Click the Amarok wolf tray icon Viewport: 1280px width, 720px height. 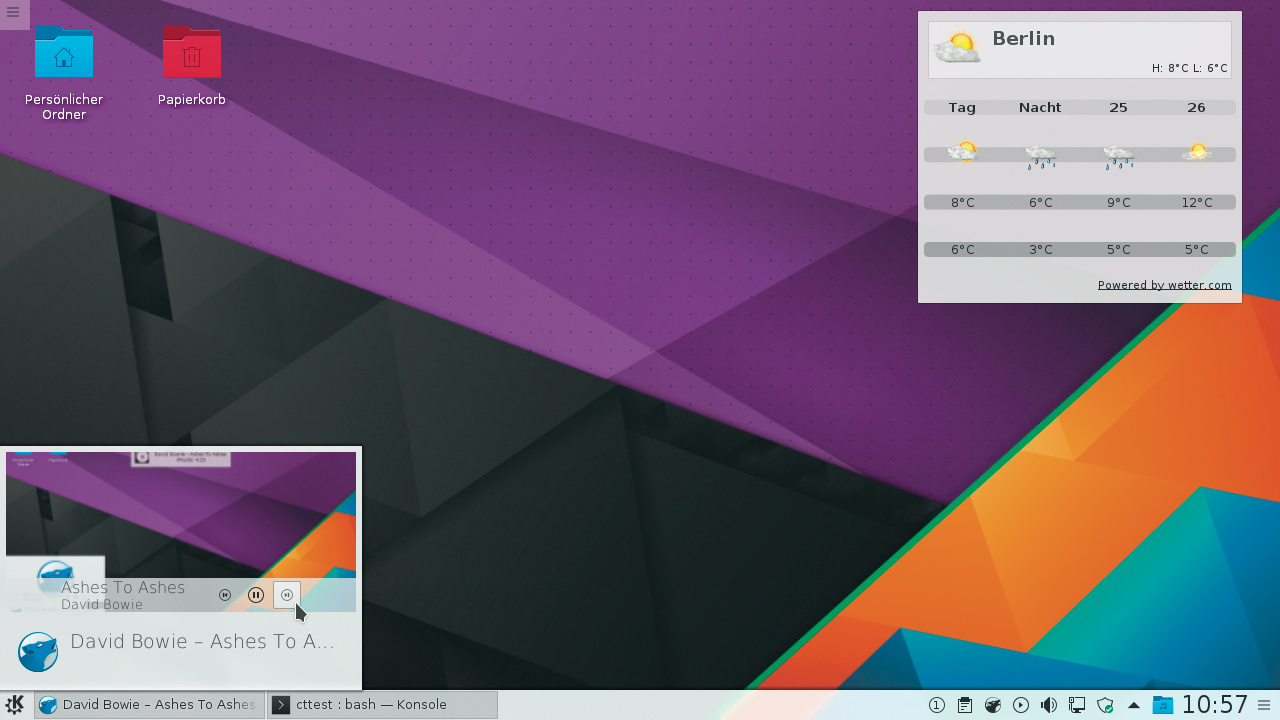pos(993,705)
